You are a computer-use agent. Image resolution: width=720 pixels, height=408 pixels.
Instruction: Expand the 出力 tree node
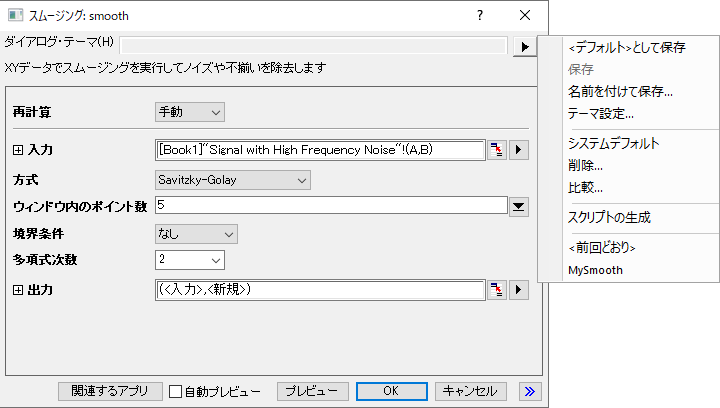18,290
